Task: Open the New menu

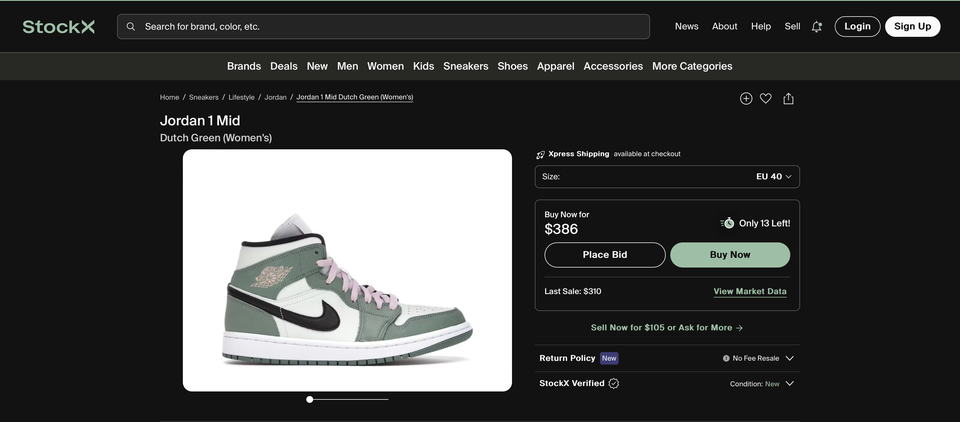Action: (317, 66)
